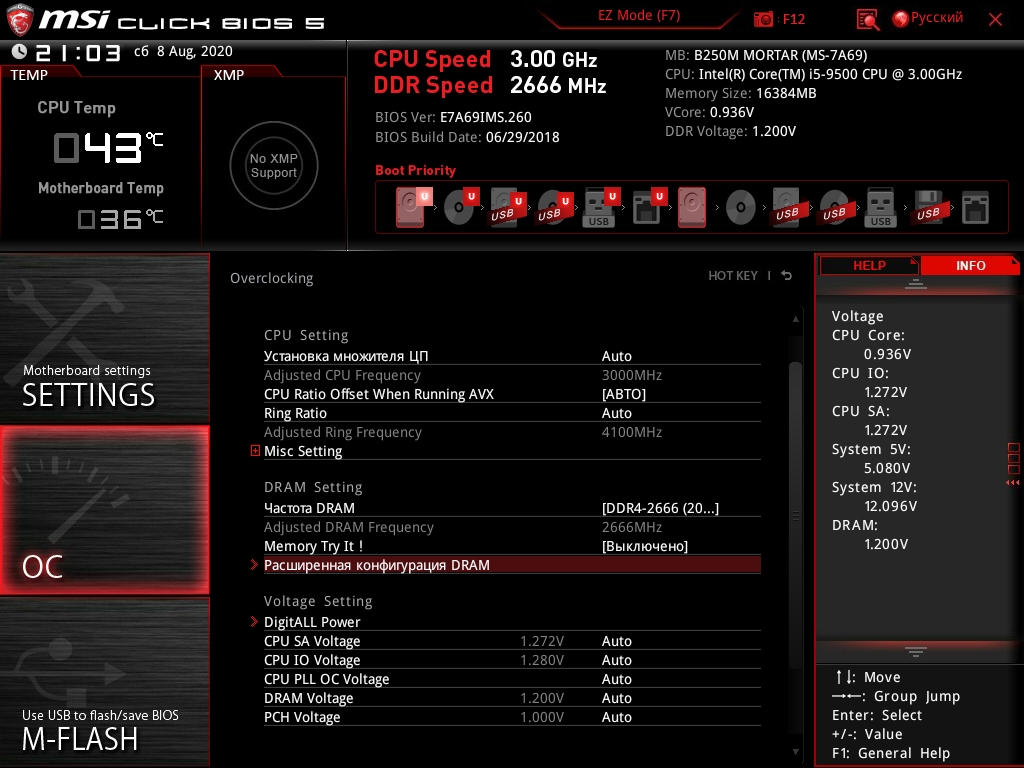Click the CPU SA Voltage Auto field
1024x768 pixels.
(x=616, y=641)
